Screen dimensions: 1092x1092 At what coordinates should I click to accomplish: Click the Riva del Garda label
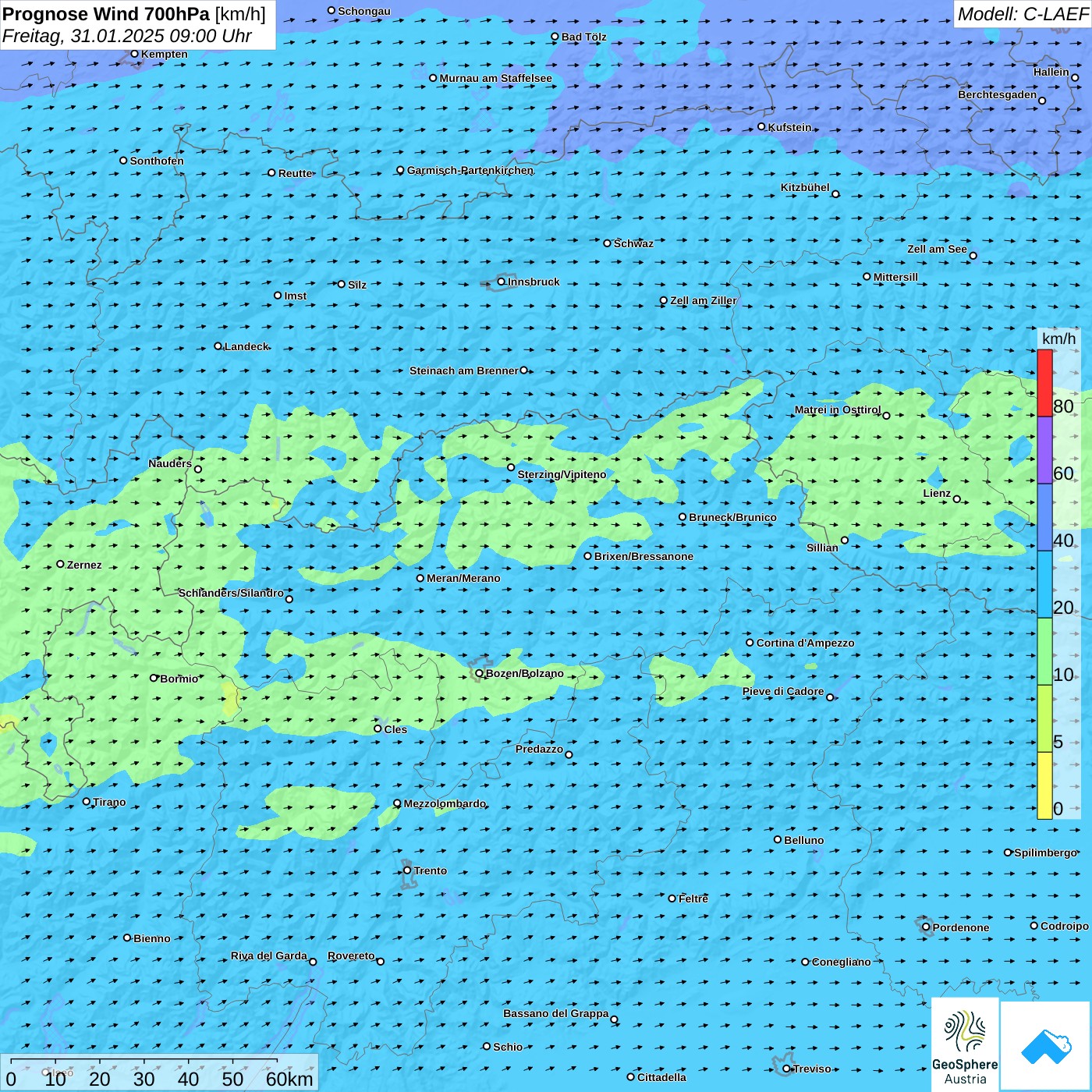click(x=269, y=955)
